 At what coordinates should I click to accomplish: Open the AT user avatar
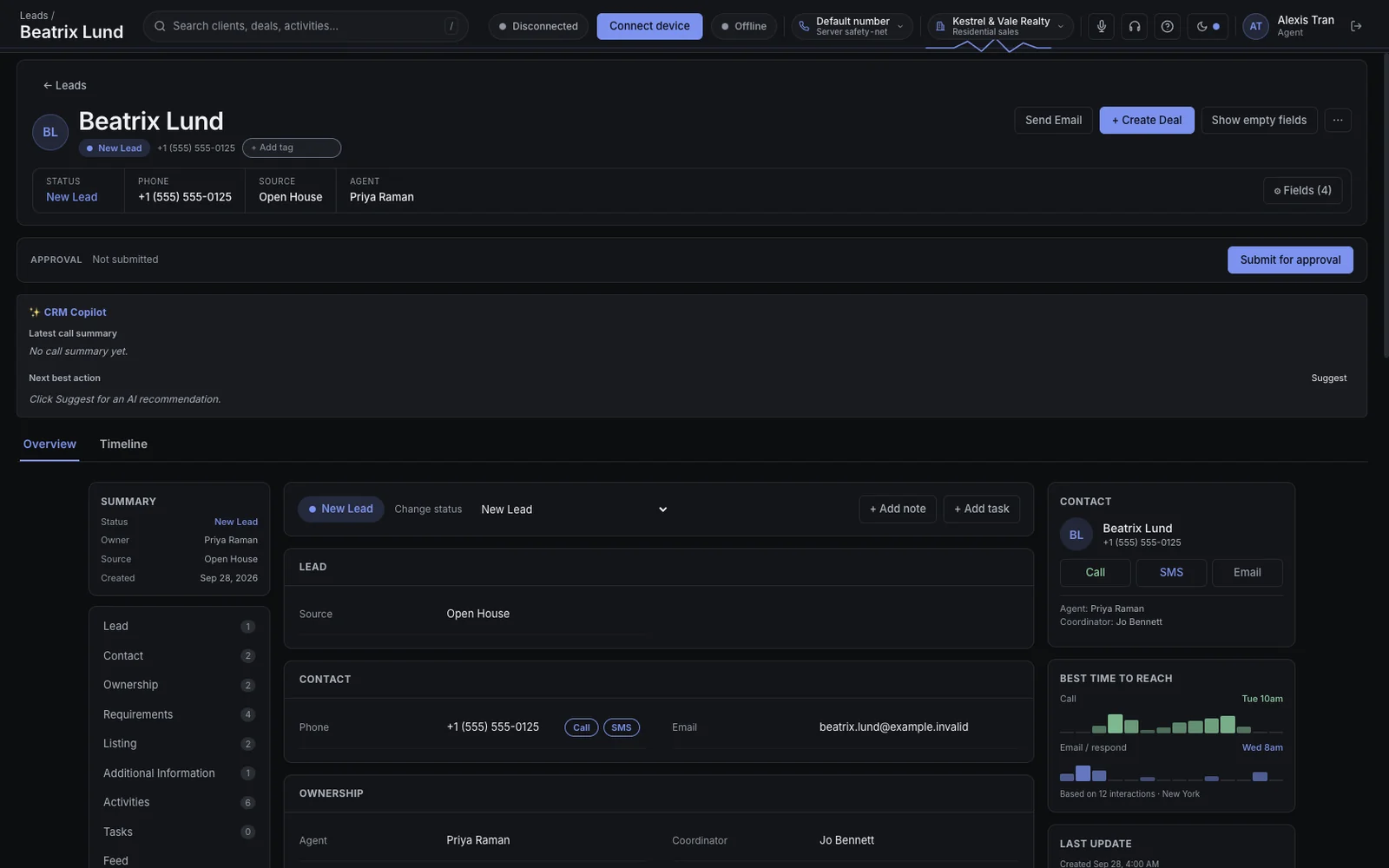click(x=1255, y=26)
